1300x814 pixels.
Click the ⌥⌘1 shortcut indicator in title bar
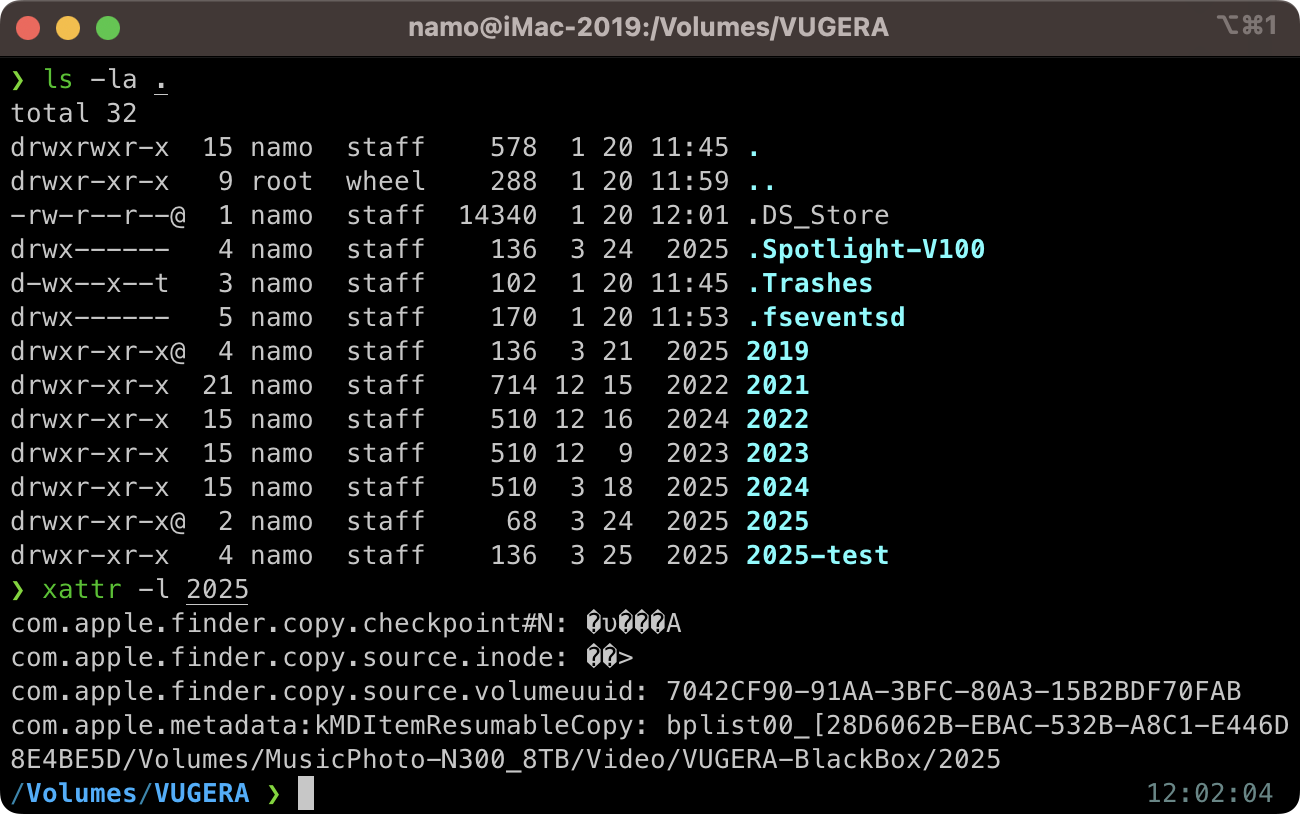(x=1247, y=26)
